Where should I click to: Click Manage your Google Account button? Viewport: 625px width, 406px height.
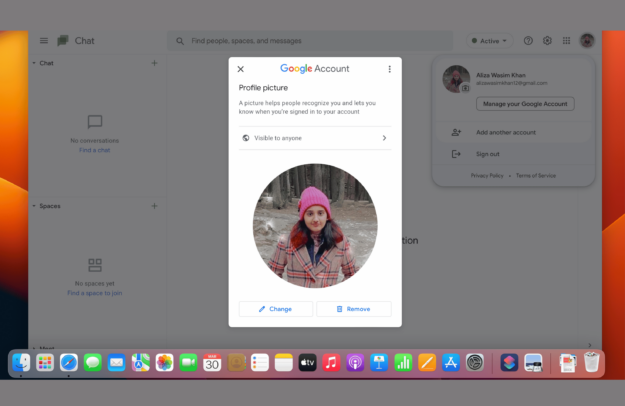pyautogui.click(x=525, y=104)
